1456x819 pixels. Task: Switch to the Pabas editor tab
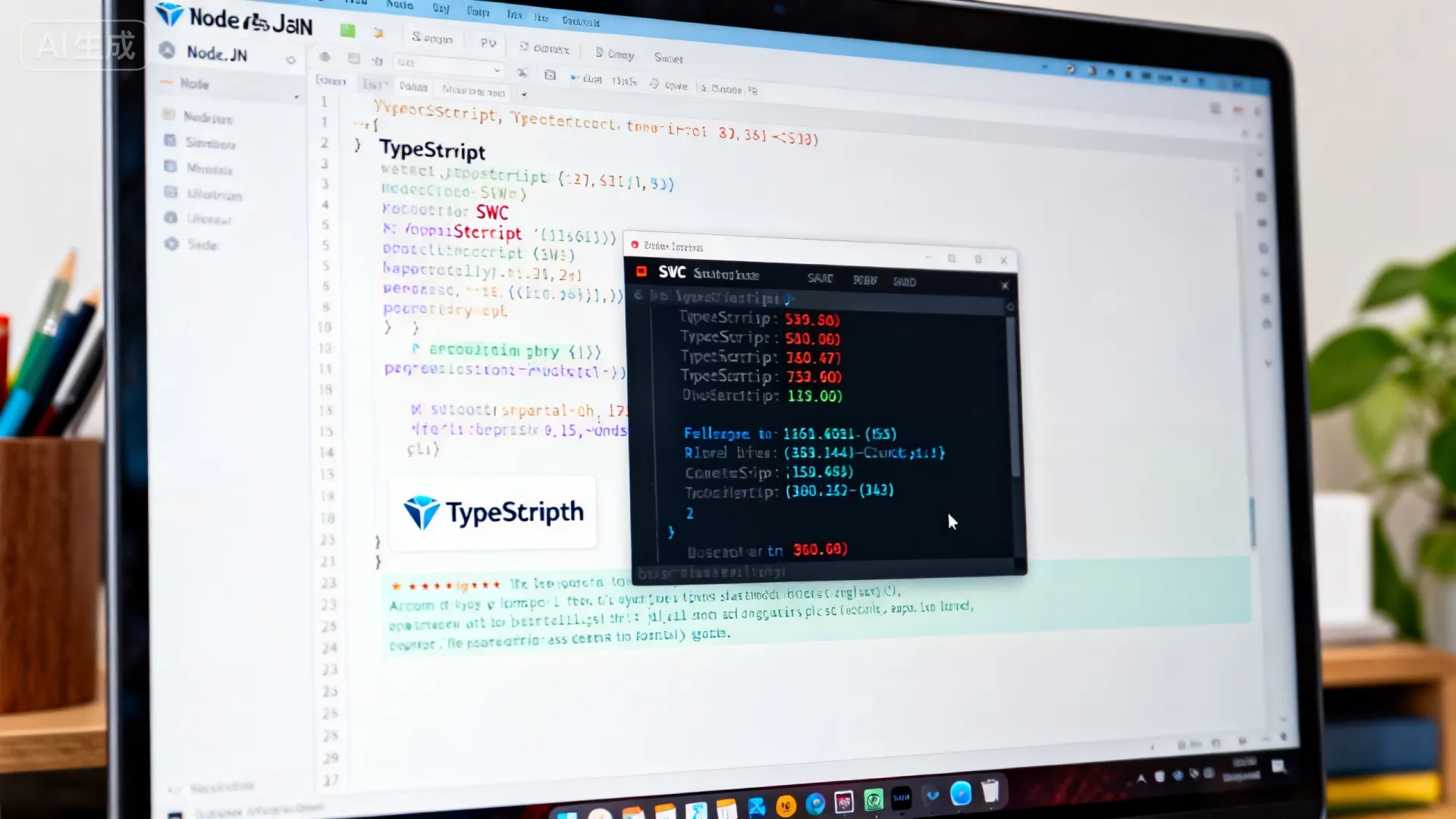(413, 86)
